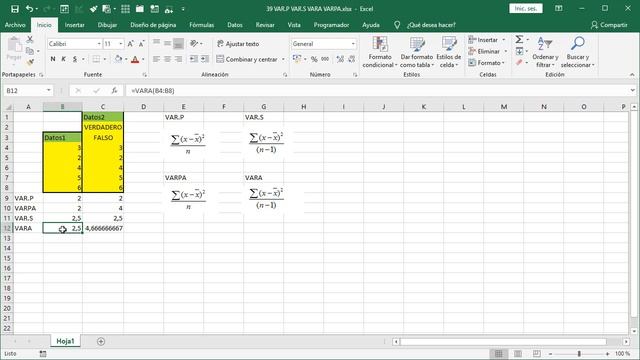Viewport: 640px width, 360px height.
Task: Open Ordenar y filtrar menu
Action: pos(545,52)
